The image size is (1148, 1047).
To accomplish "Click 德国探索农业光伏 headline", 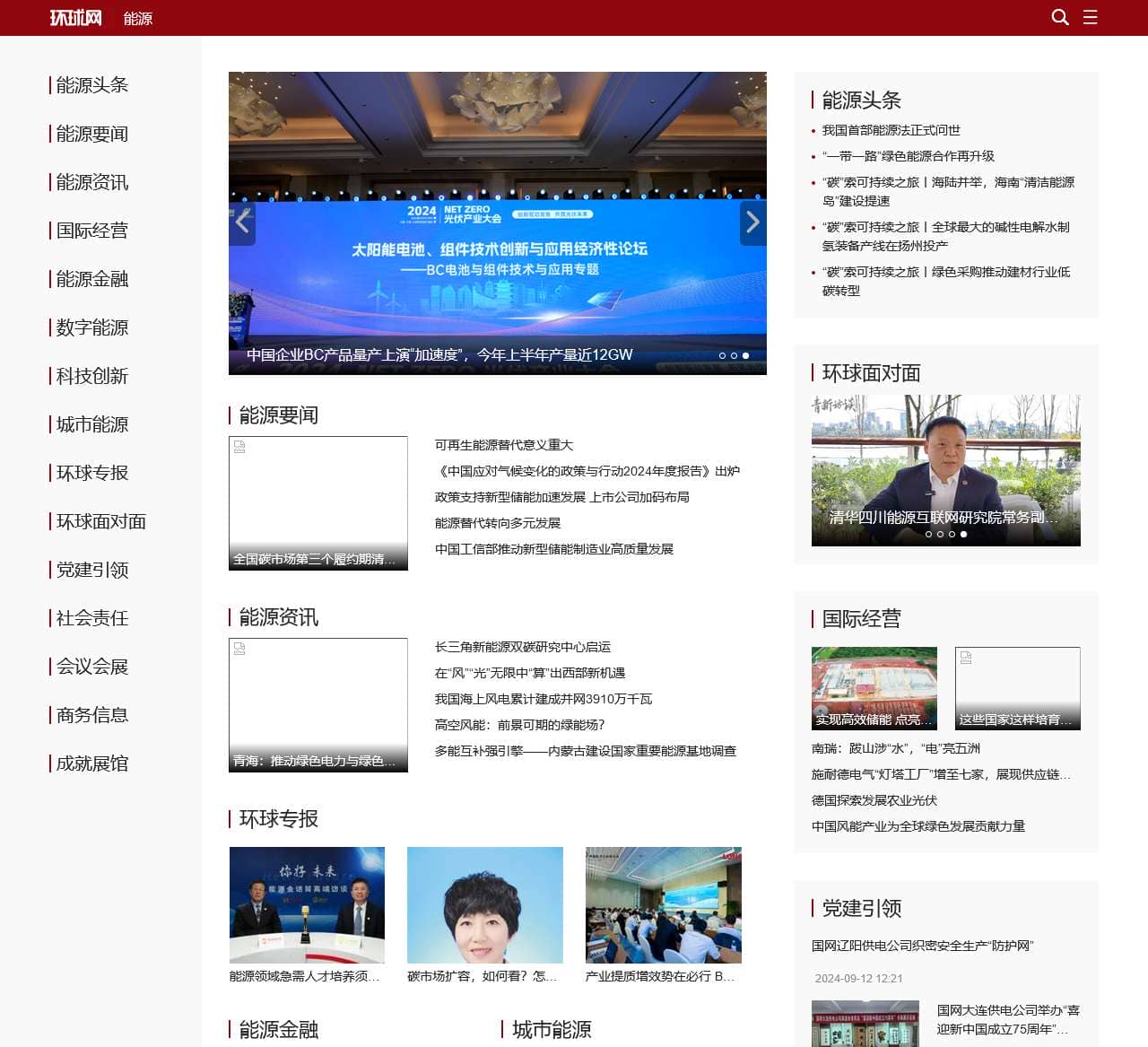I will coord(874,800).
